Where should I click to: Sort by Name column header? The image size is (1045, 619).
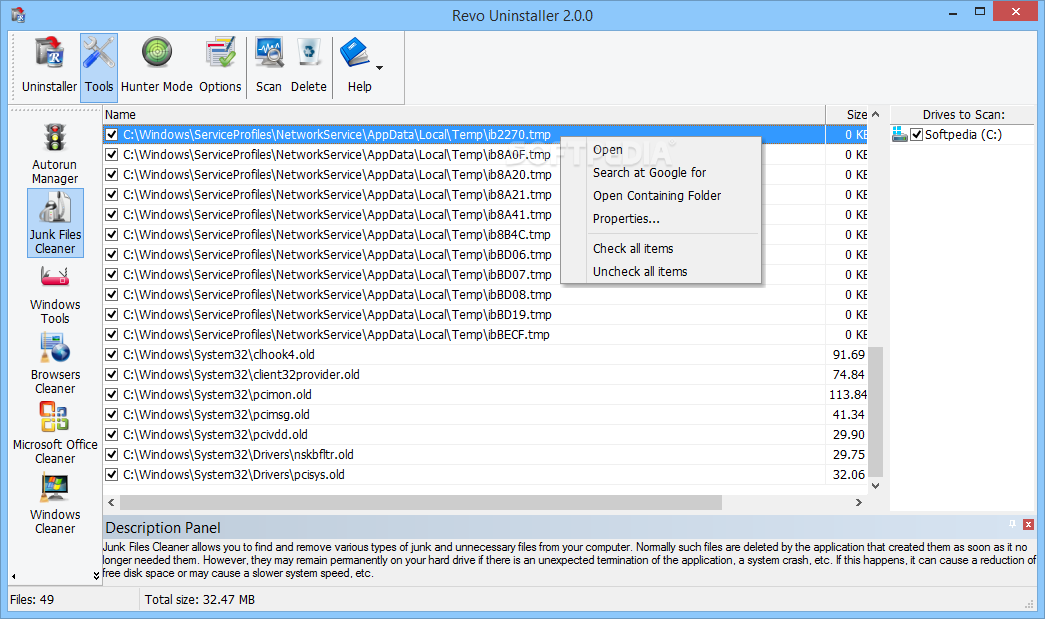[464, 115]
